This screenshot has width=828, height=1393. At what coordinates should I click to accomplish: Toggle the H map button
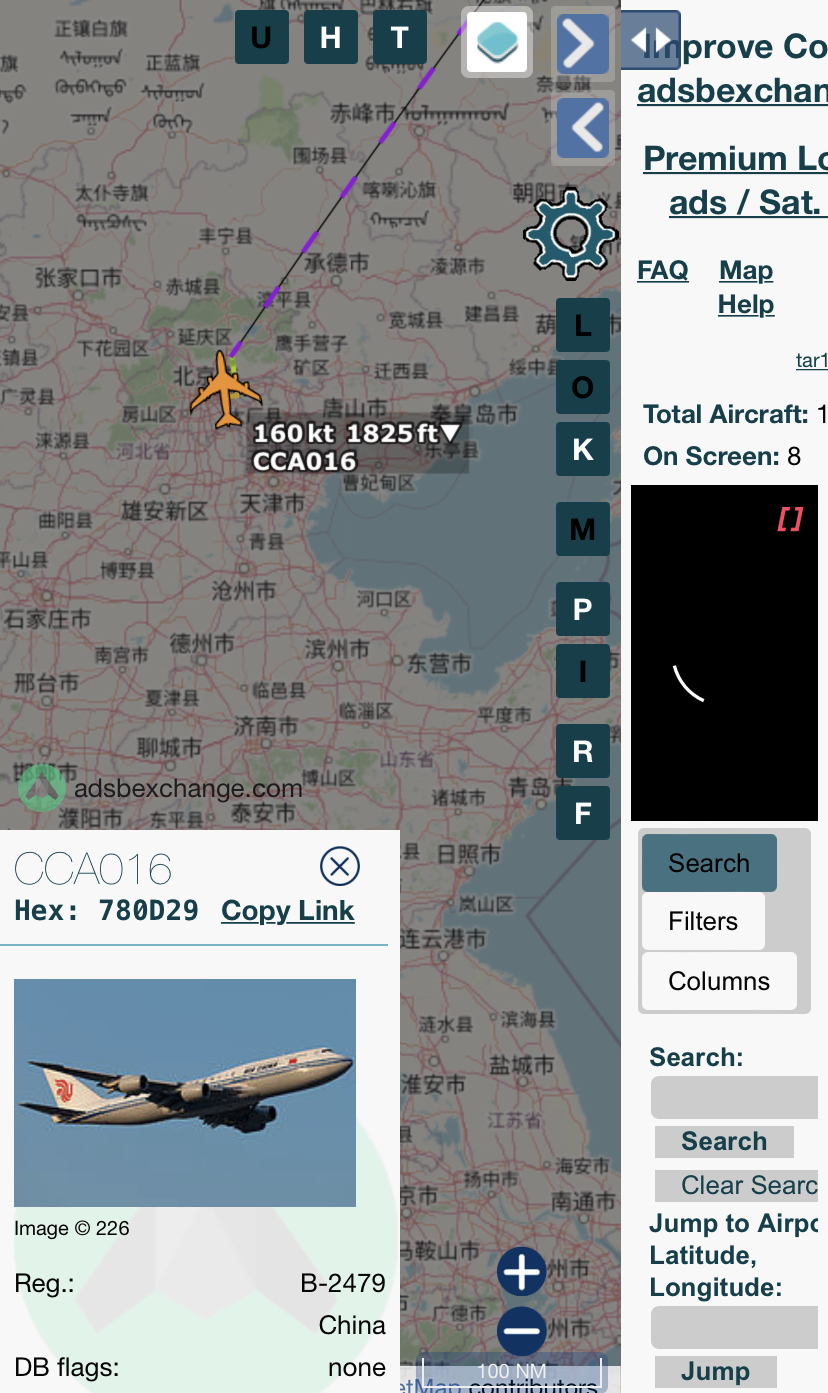coord(331,38)
